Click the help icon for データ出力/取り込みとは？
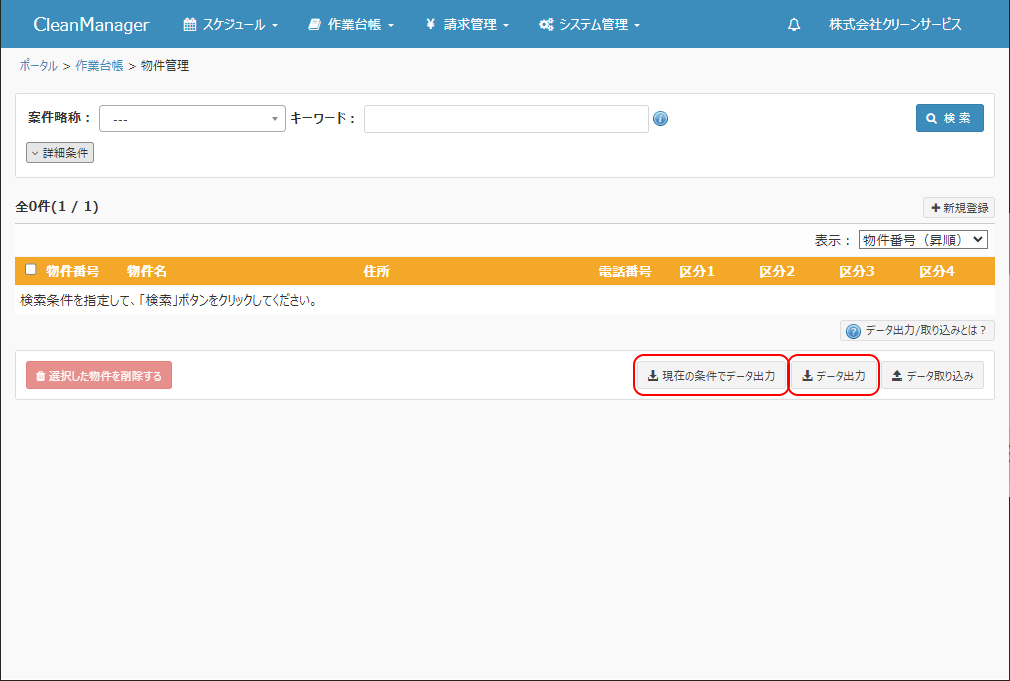 [x=853, y=331]
